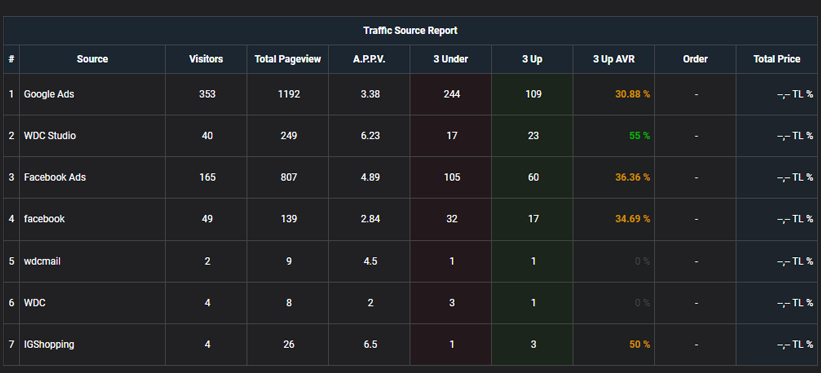Click Google Ads visitors value 353

tap(207, 94)
